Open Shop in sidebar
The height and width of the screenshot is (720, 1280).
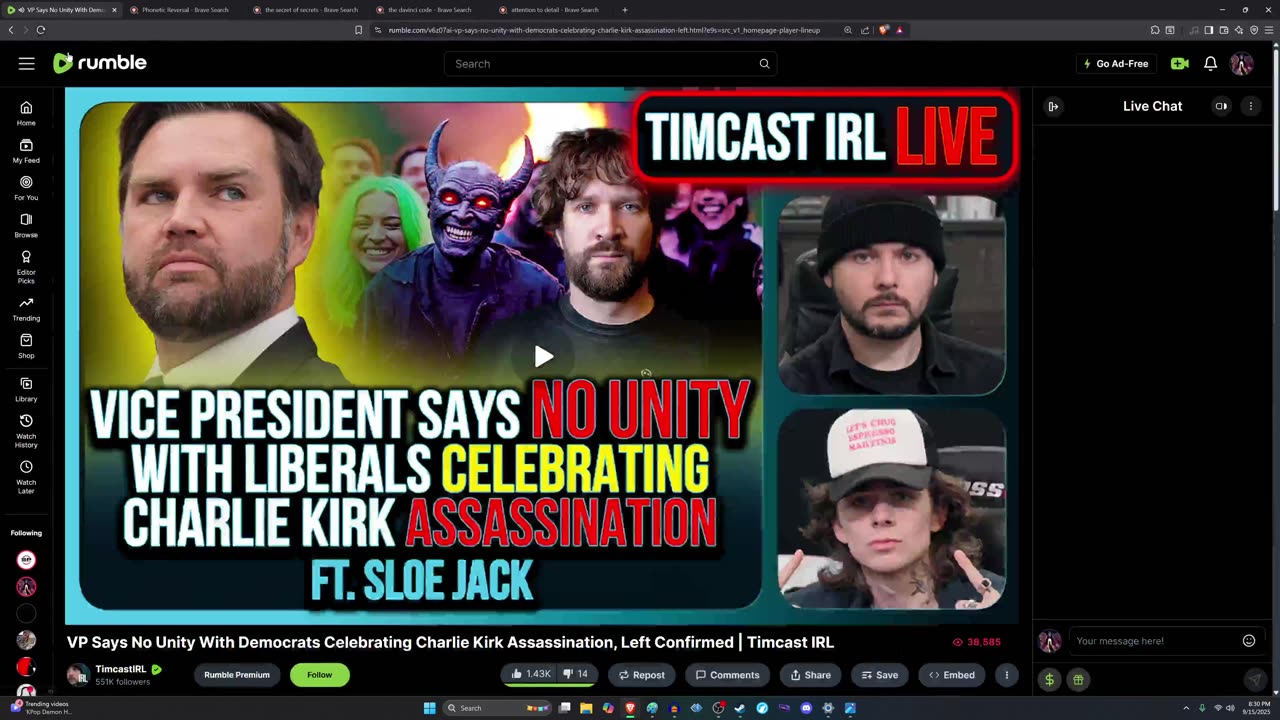point(26,346)
